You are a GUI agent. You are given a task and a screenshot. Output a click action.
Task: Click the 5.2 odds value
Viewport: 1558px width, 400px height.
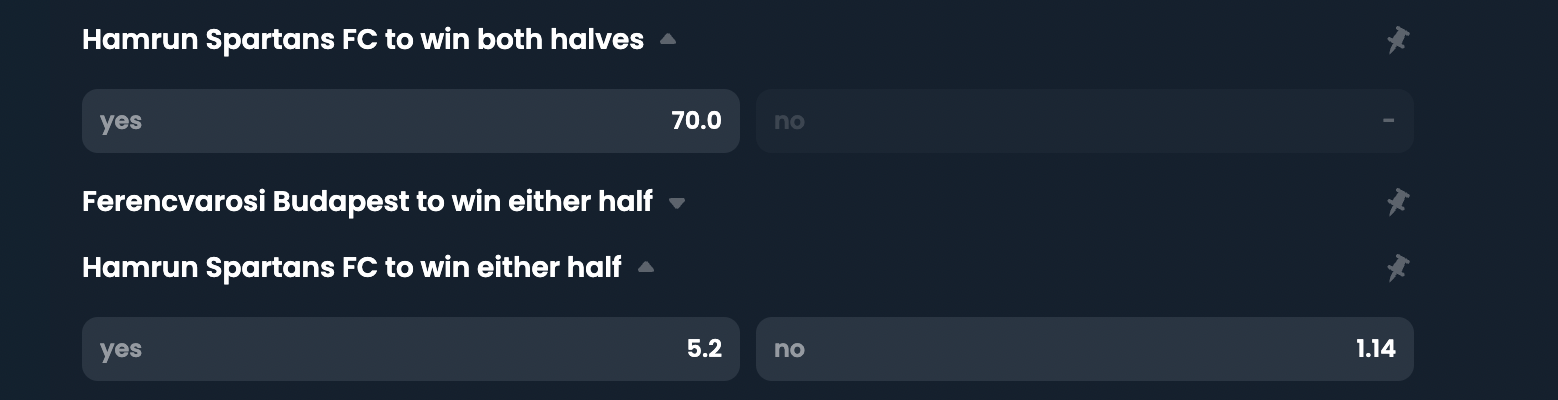[x=704, y=349]
